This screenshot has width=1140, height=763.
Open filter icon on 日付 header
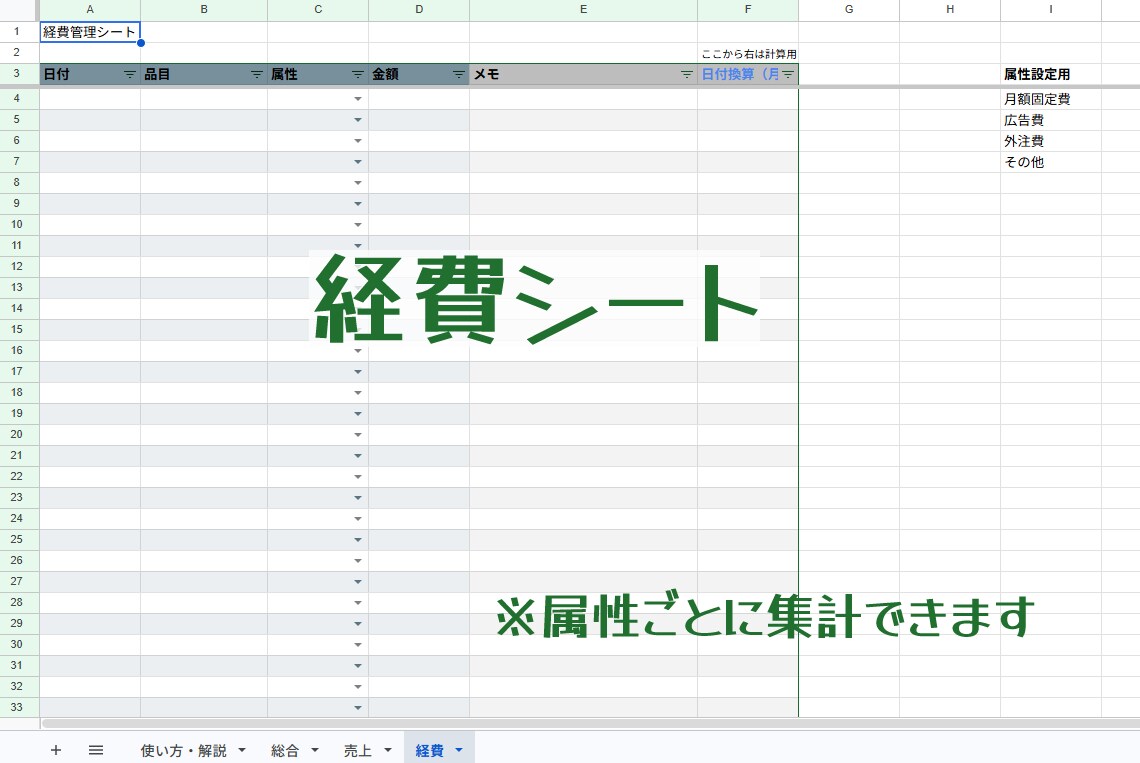(x=129, y=74)
